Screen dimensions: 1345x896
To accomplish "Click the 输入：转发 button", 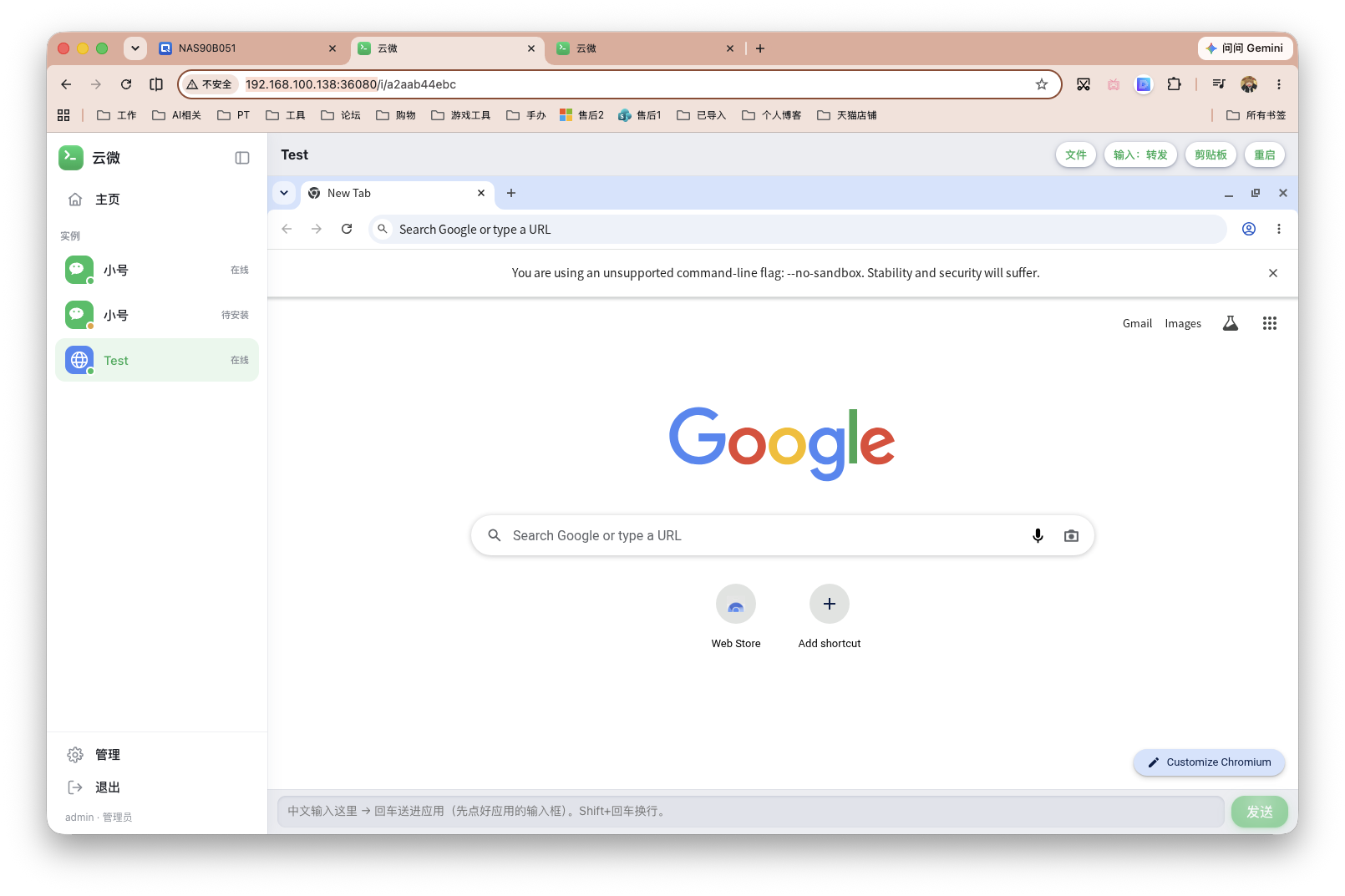I will [x=1140, y=154].
